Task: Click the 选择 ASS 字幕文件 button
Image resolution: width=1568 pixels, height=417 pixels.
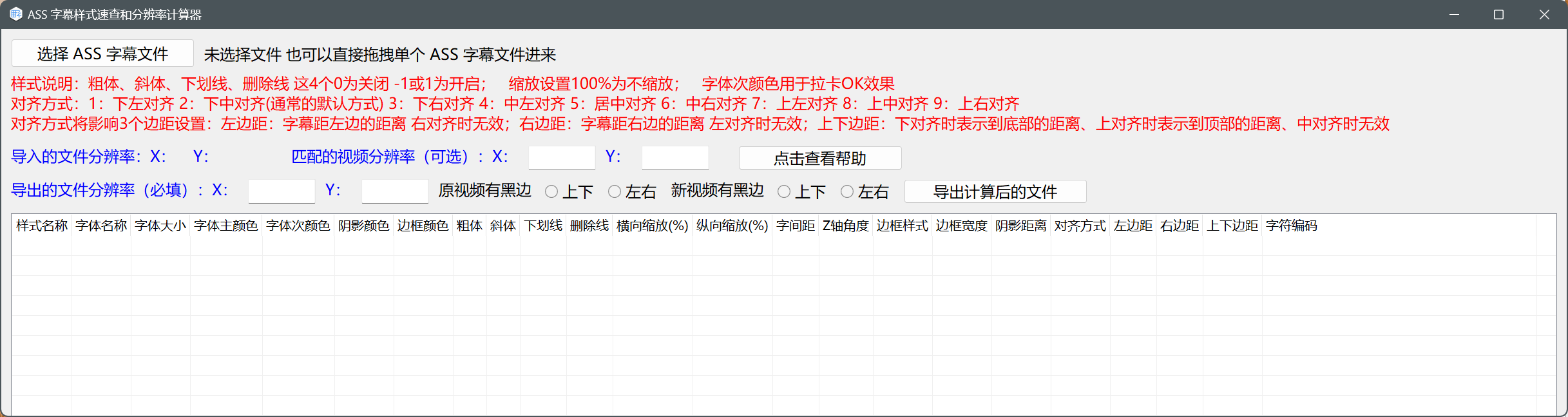Action: click(x=102, y=53)
